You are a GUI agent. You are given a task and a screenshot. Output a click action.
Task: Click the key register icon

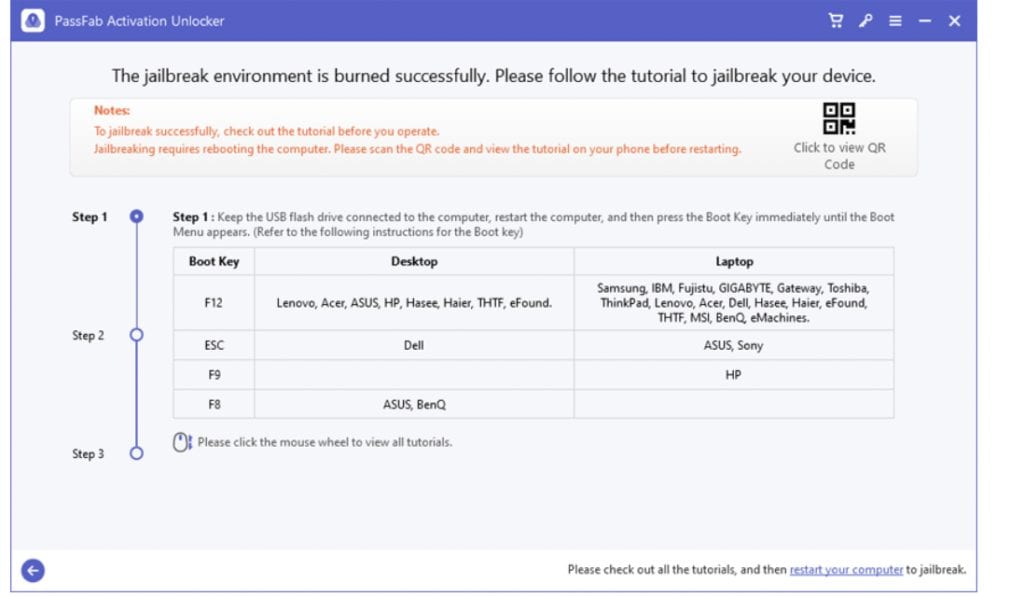pos(865,21)
